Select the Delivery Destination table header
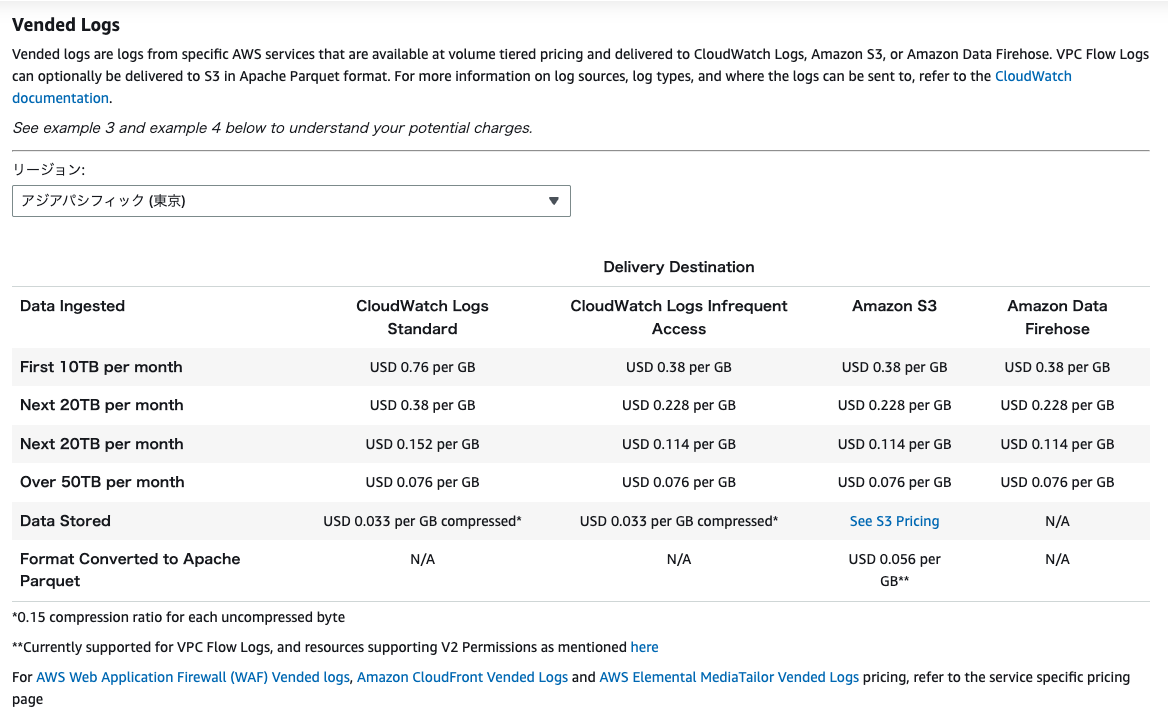Image resolution: width=1168 pixels, height=723 pixels. (678, 267)
